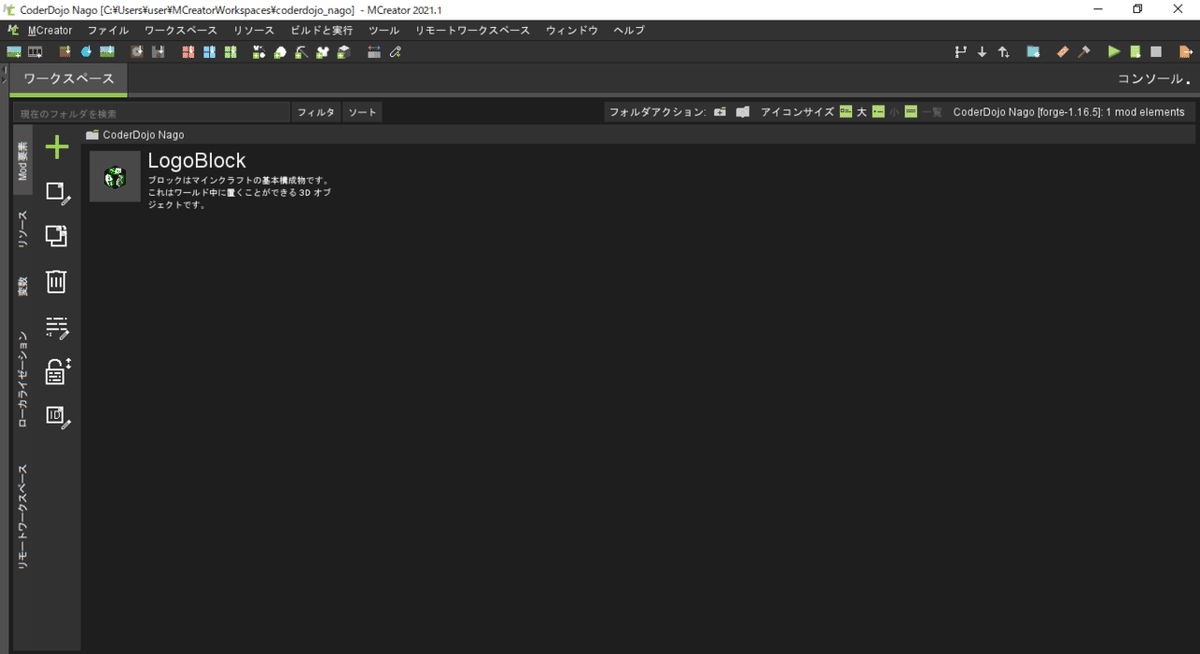Image resolution: width=1200 pixels, height=654 pixels.
Task: Click the duplicate mod element icon in the sidebar
Action: click(x=56, y=236)
